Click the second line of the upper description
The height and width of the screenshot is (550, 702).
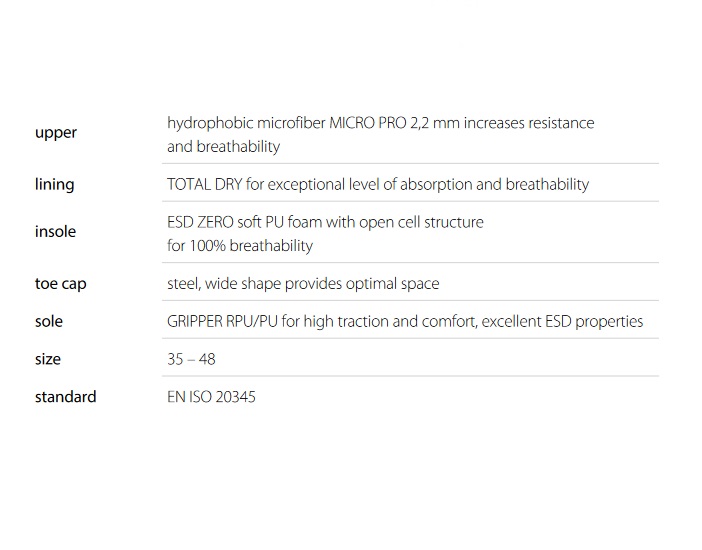click(x=224, y=147)
